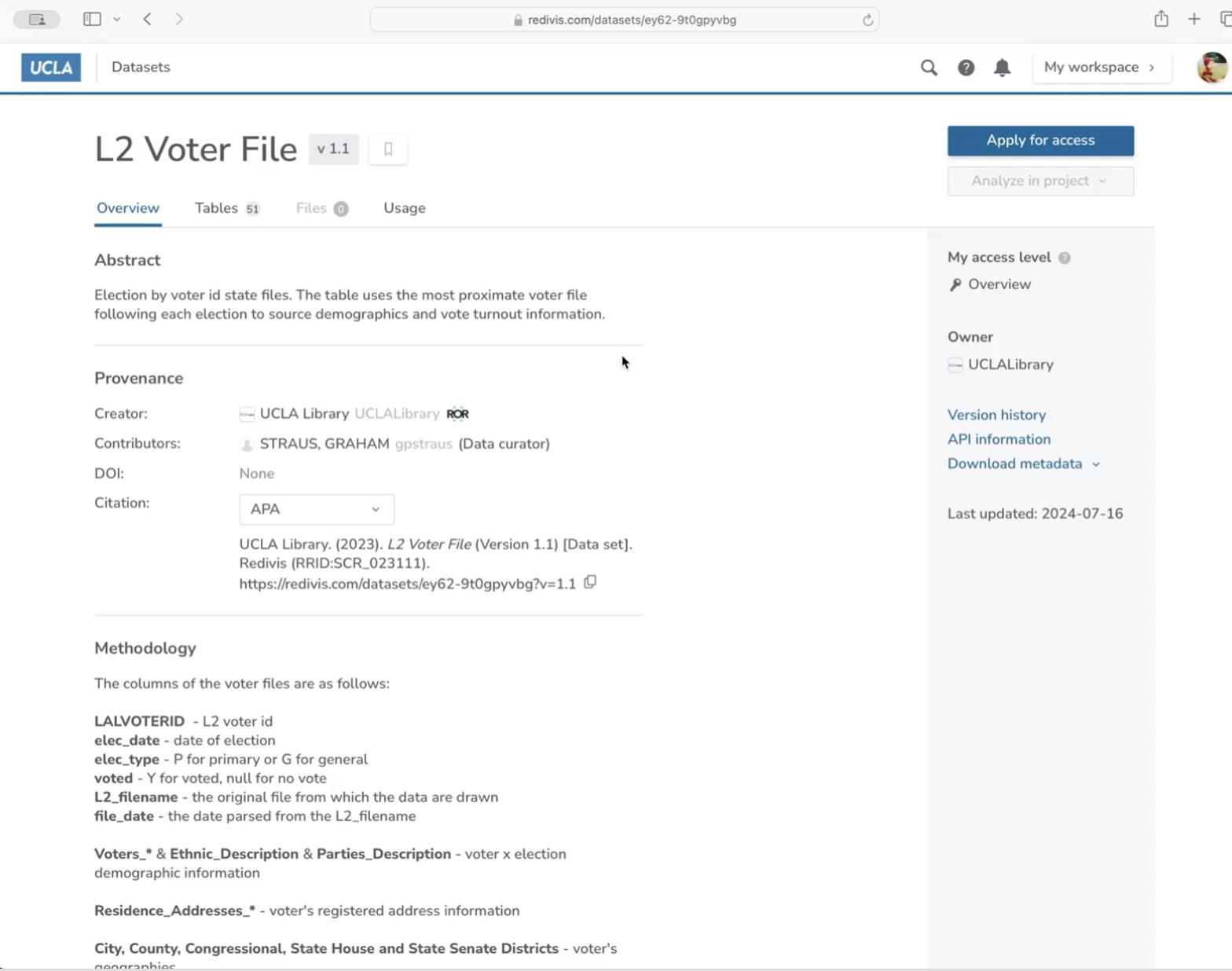
Task: Click the browser address bar
Action: pyautogui.click(x=625, y=19)
